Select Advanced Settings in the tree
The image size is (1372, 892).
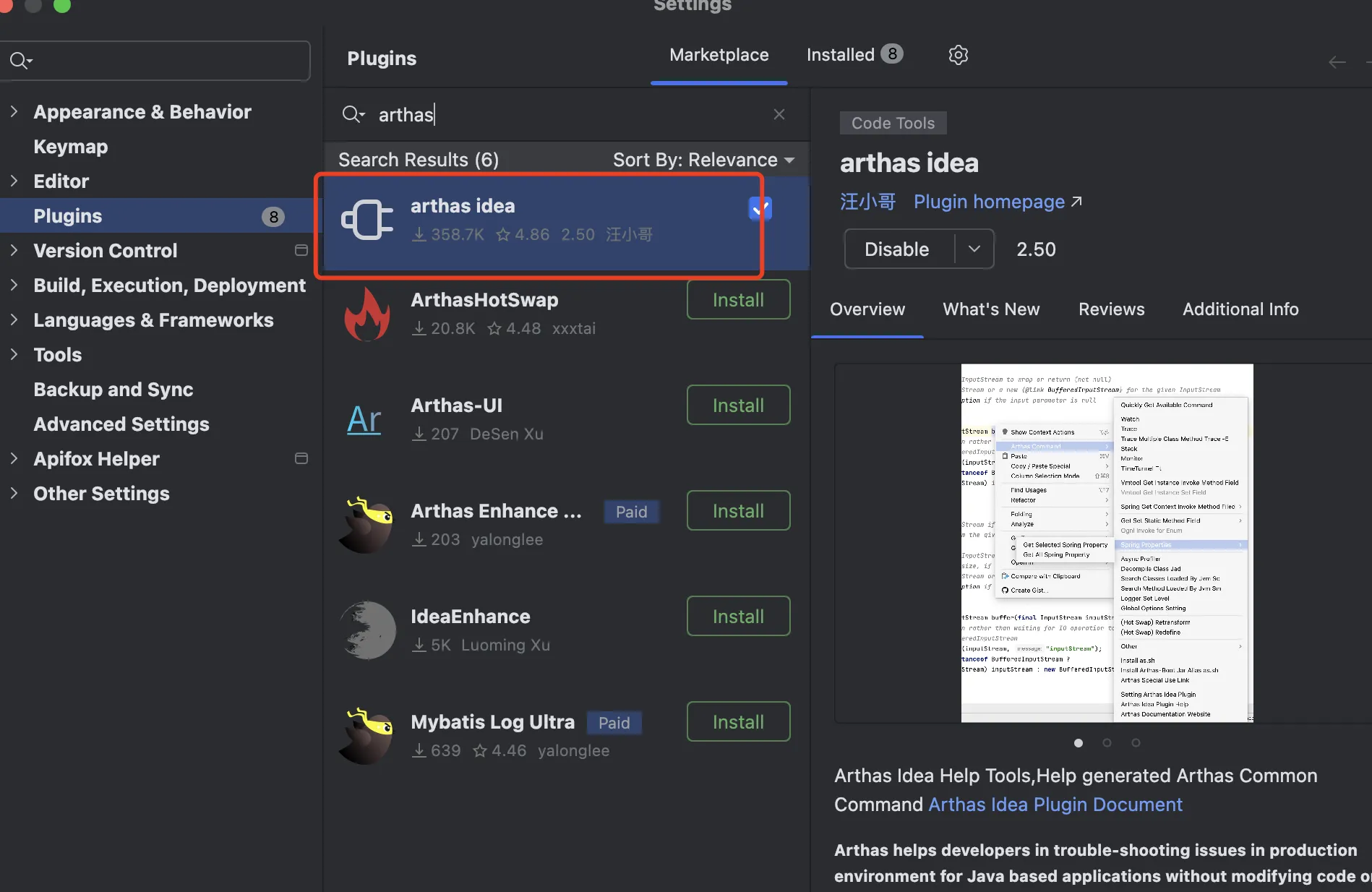[121, 424]
